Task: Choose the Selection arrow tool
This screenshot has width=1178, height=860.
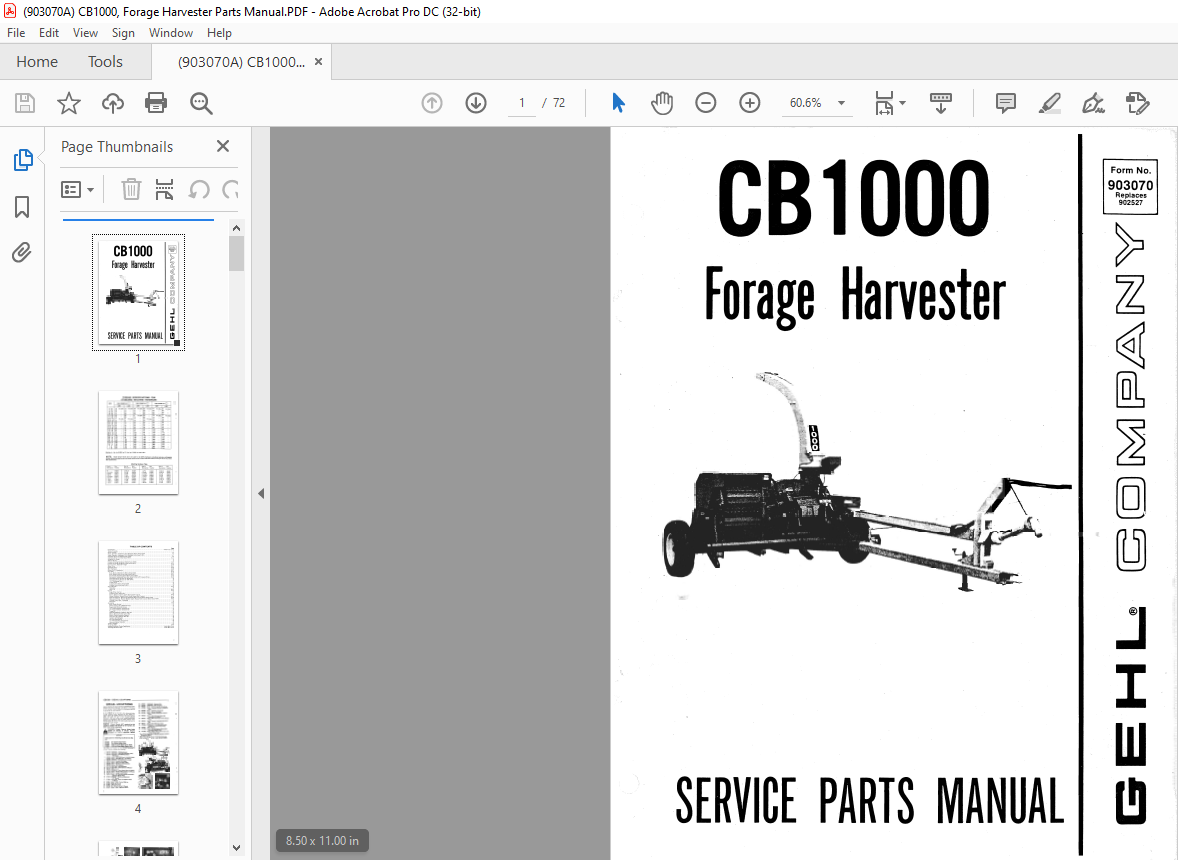Action: [618, 103]
